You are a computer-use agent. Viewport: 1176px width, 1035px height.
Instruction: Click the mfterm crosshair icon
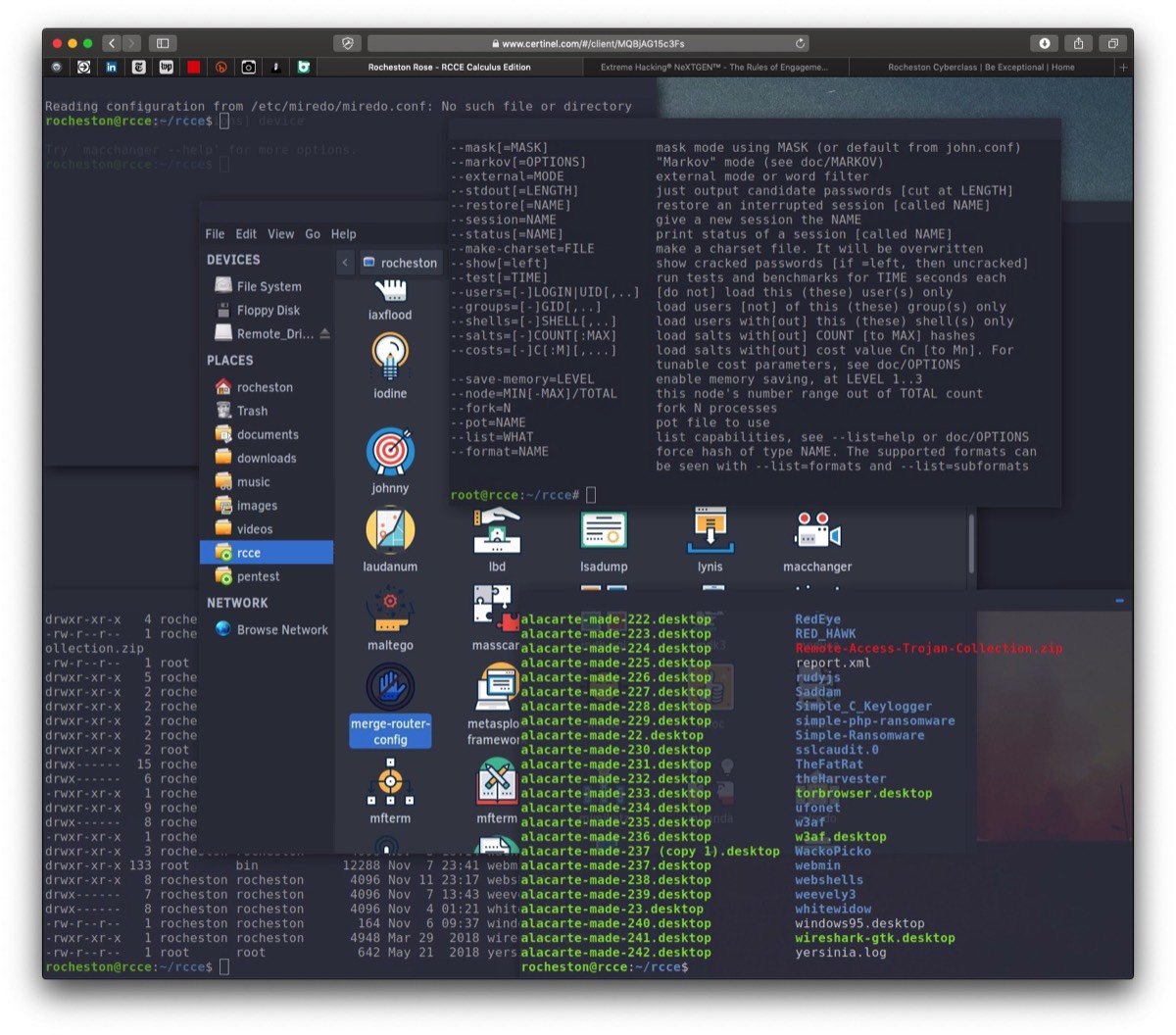390,784
